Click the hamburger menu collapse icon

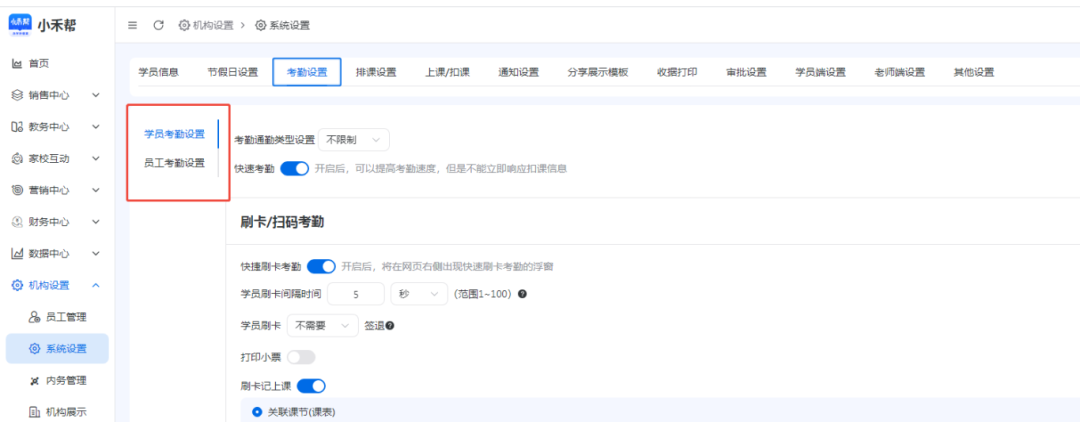click(x=133, y=25)
